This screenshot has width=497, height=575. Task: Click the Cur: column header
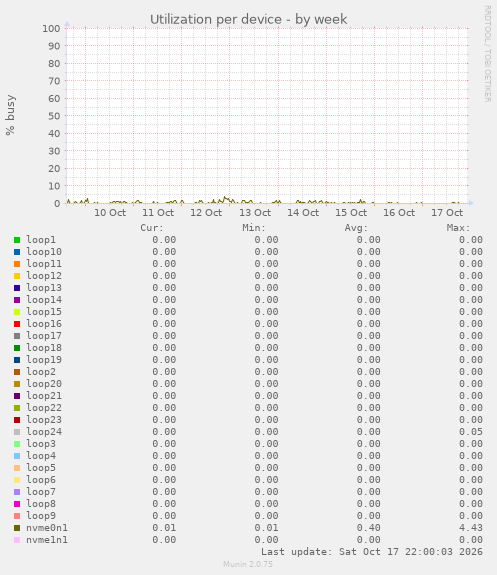pyautogui.click(x=152, y=228)
